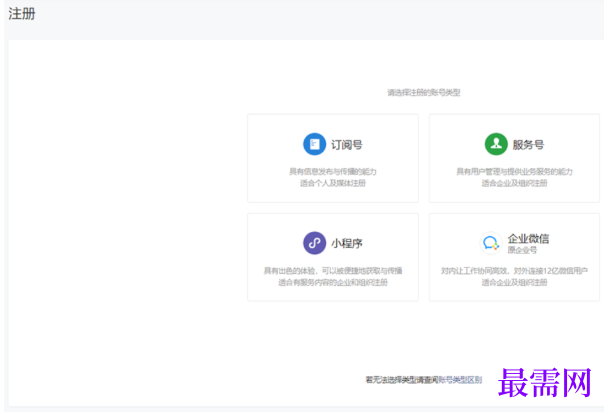
Task: Click the blue 订阅号 subscription account icon
Action: click(314, 144)
